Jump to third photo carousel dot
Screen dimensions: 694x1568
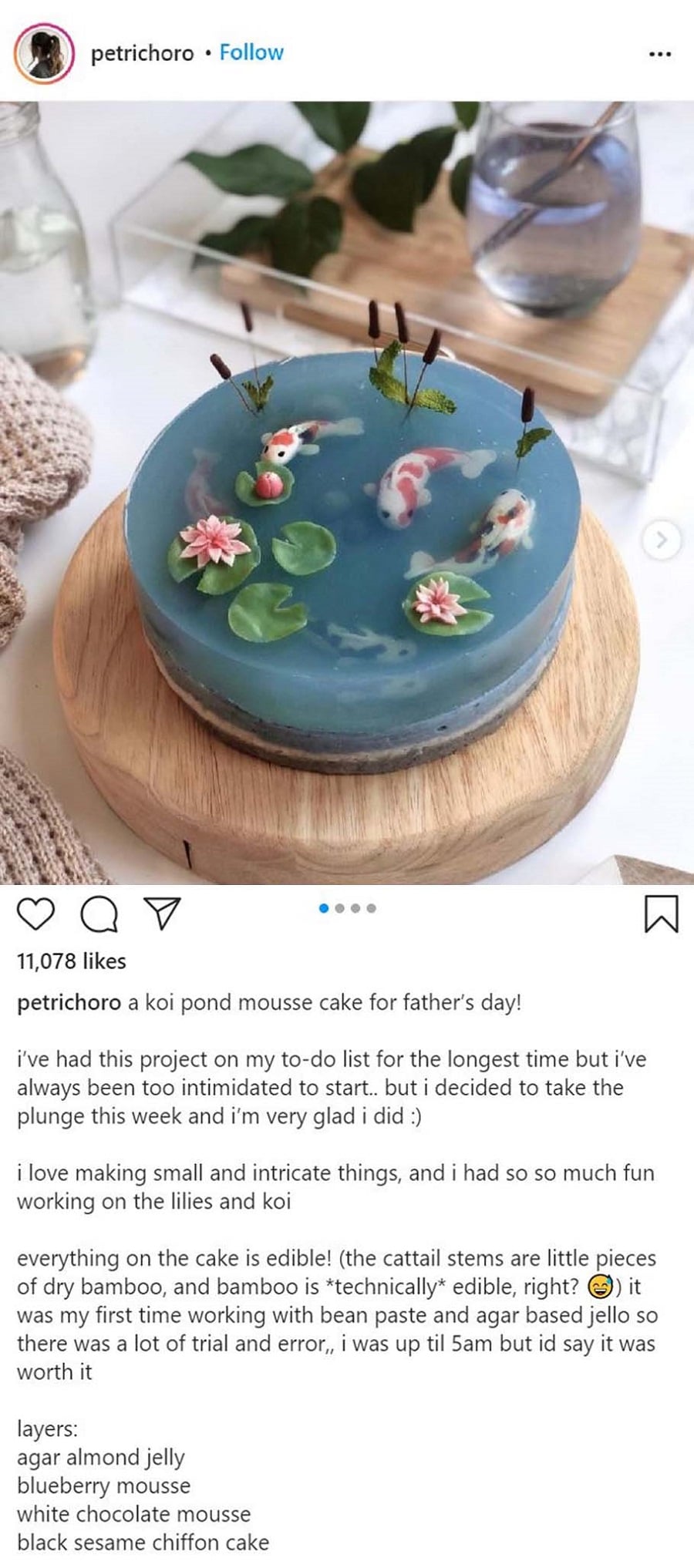coord(355,908)
